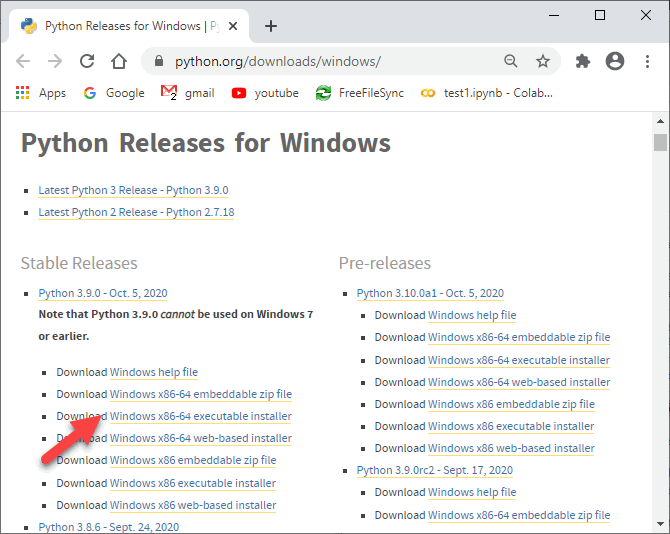This screenshot has height=534, width=670.
Task: Click the Pre-releases heading
Action: [385, 263]
